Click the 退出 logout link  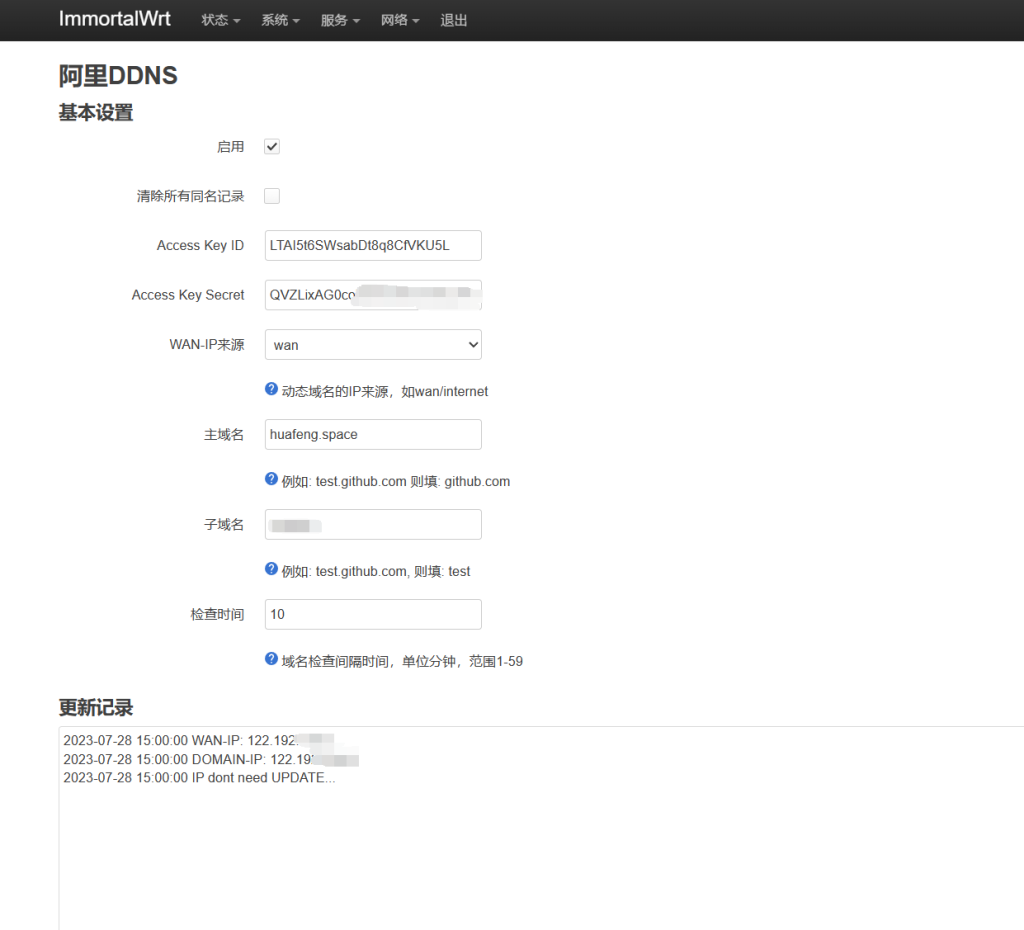click(x=454, y=20)
